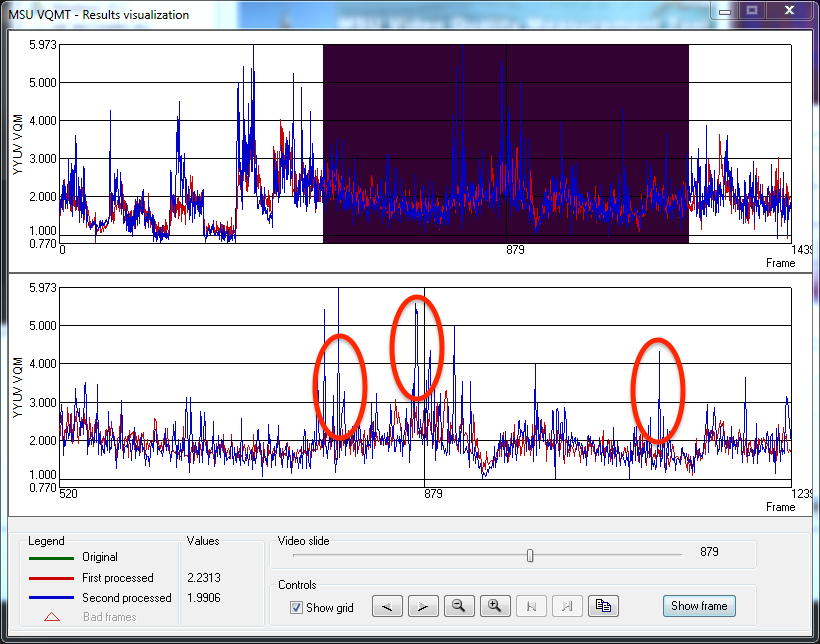Viewport: 820px width, 644px height.
Task: Click the 5.973 max label of upper graph
Action: coord(43,45)
